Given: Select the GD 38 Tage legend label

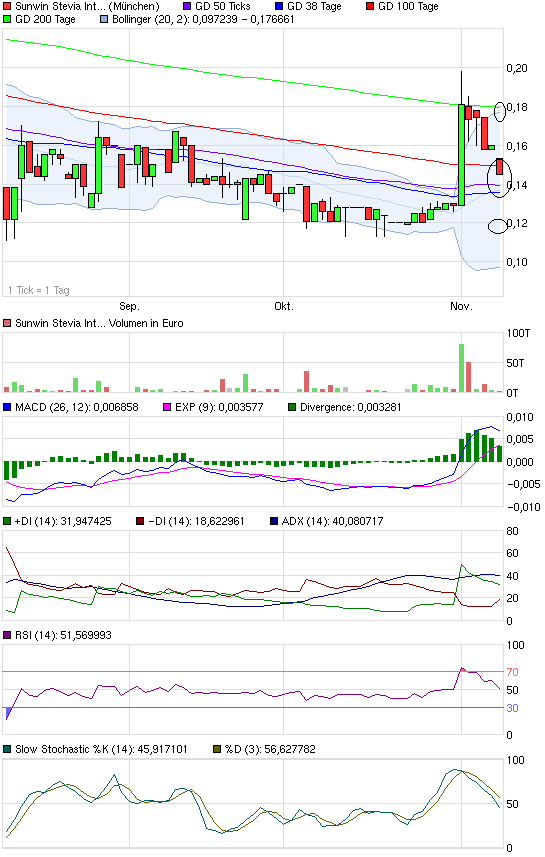Looking at the screenshot, I should 314,7.
